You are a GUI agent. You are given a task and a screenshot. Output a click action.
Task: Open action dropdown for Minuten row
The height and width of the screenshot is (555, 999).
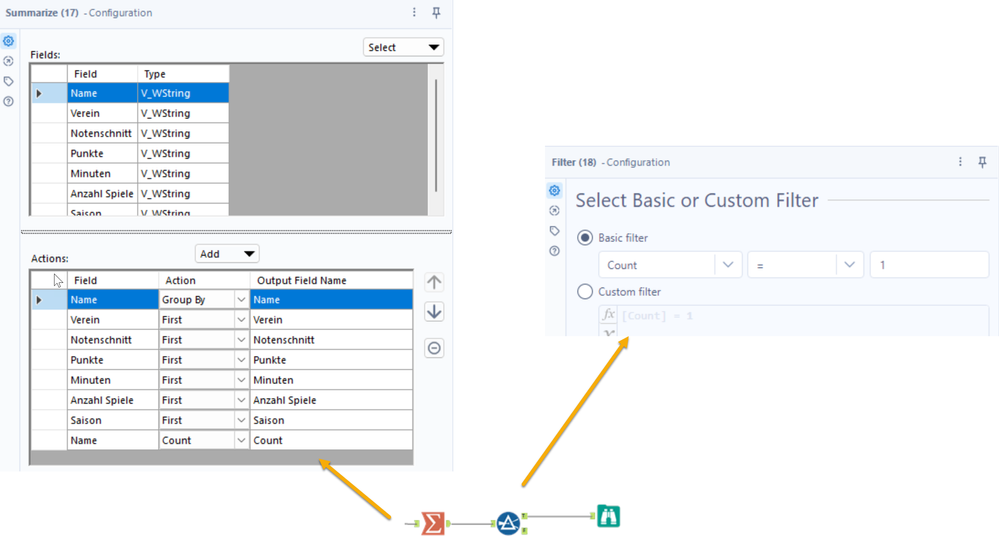tap(241, 380)
